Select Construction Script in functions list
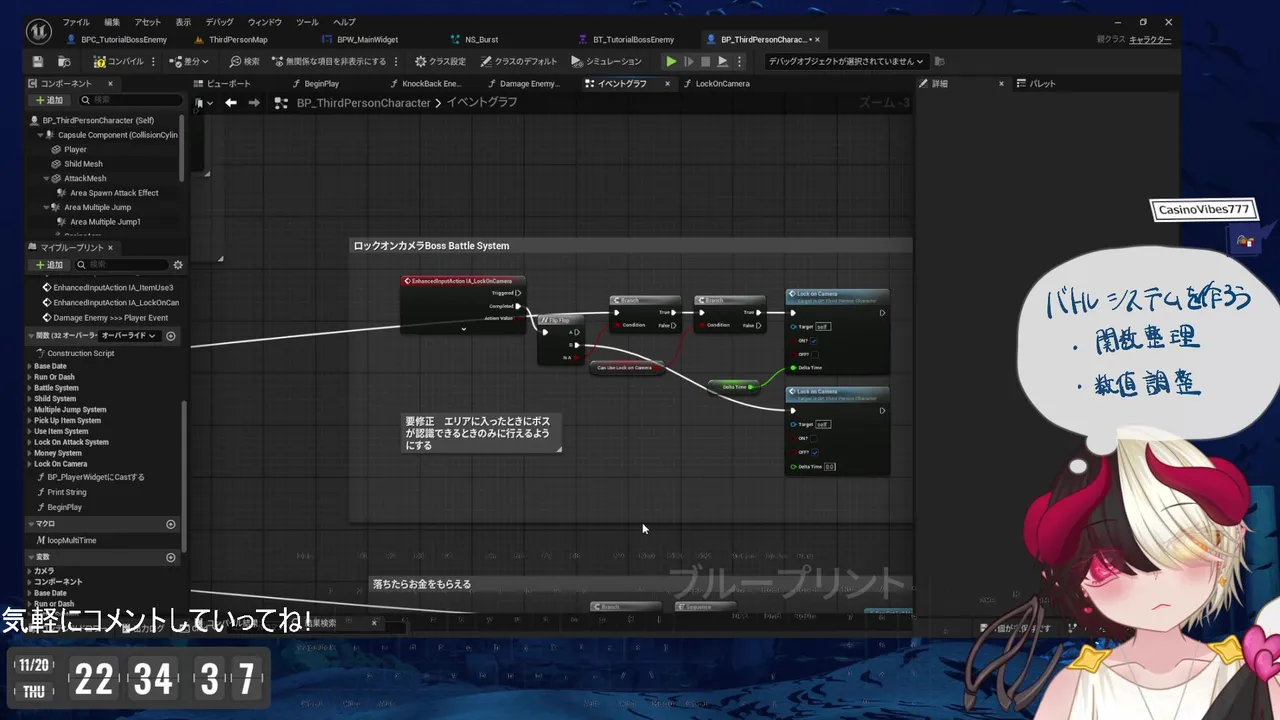Image resolution: width=1280 pixels, height=720 pixels. (80, 353)
